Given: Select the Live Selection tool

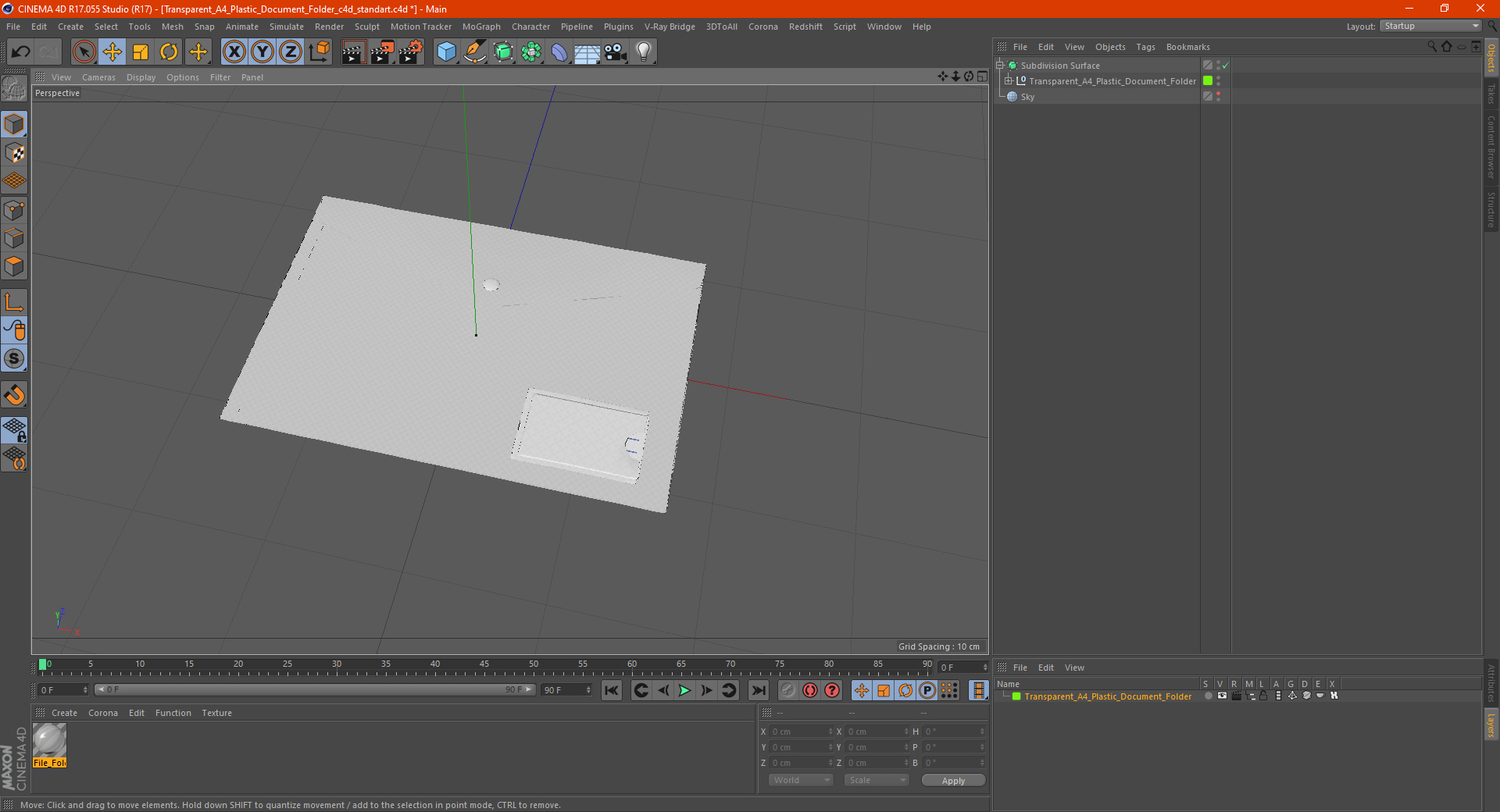Looking at the screenshot, I should click(84, 52).
